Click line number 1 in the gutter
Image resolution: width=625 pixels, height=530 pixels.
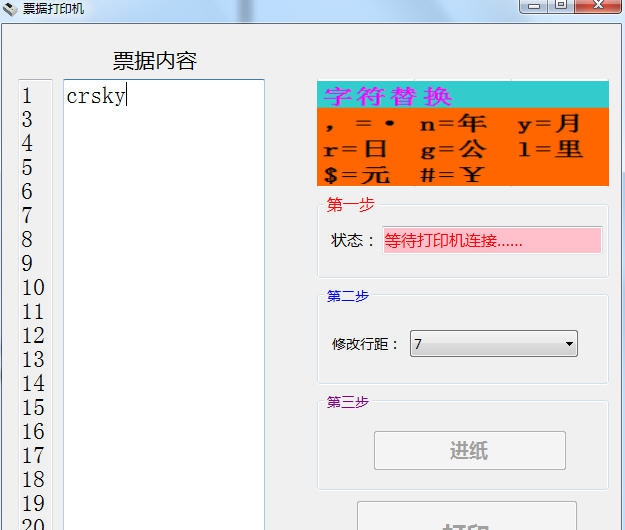27,96
